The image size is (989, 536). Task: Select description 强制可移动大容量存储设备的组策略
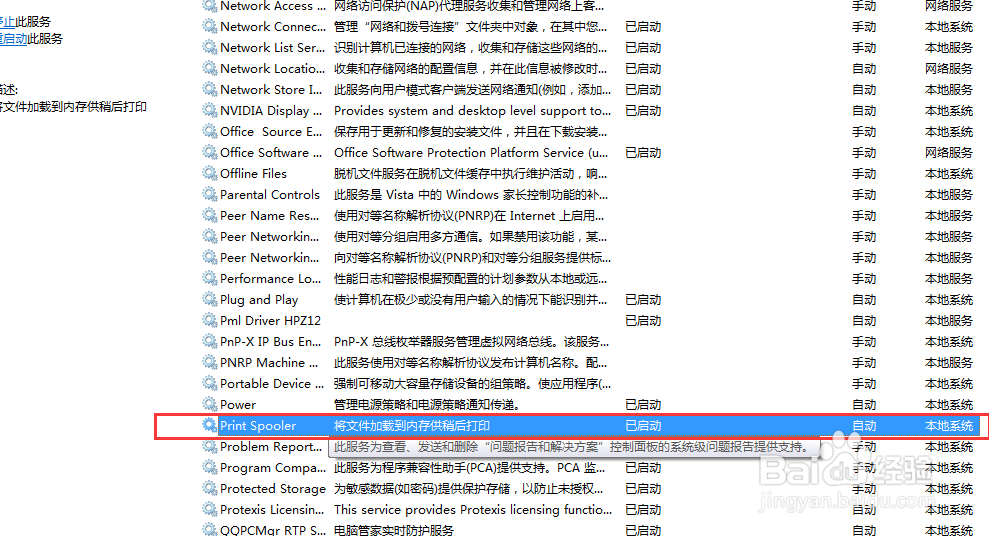pos(472,383)
